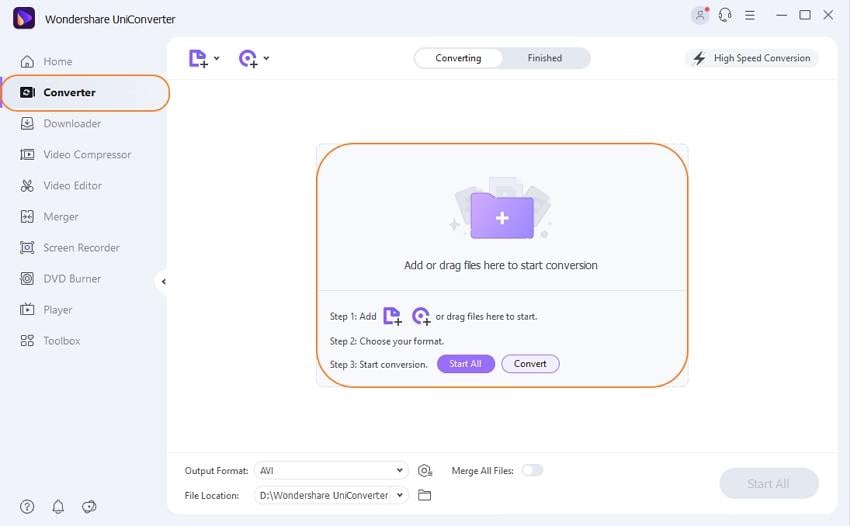Viewport: 850px width, 526px height.
Task: Open file location folder icon
Action: coord(424,495)
